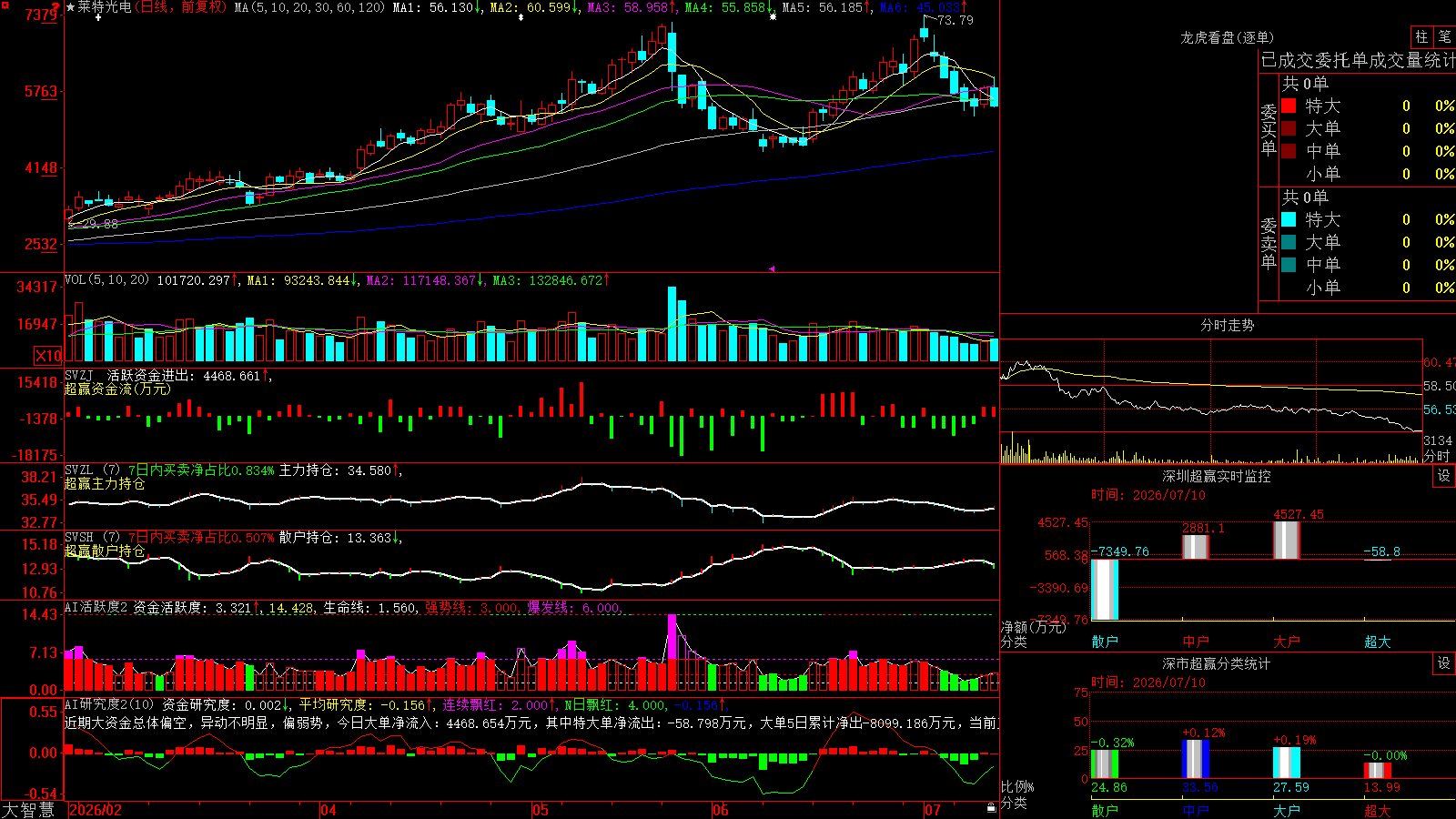Click the 大户 ratio bar showing 27.59
Viewport: 1456px width, 819px height.
(1287, 763)
